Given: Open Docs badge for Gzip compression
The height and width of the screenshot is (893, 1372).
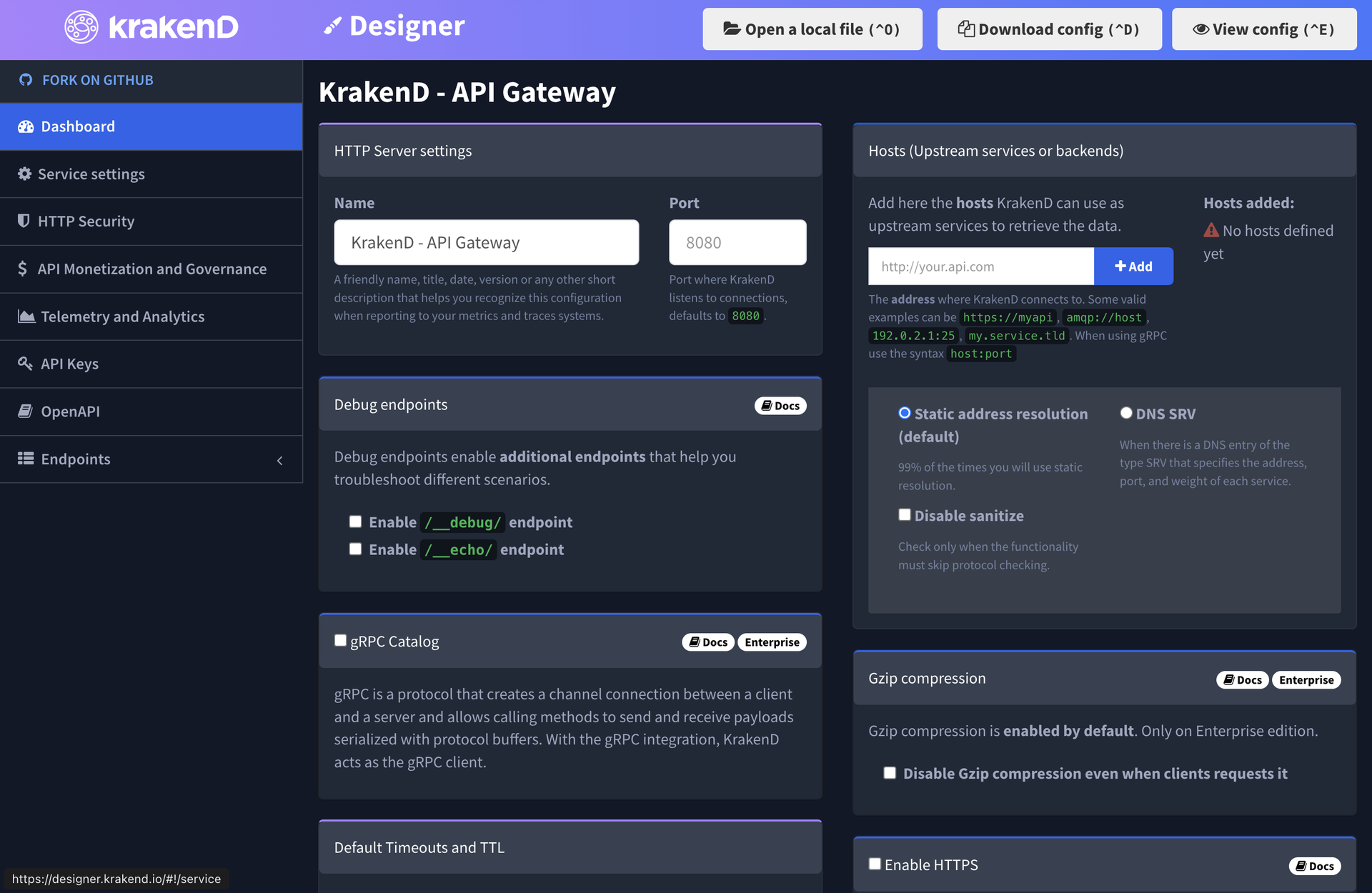Looking at the screenshot, I should 1243,680.
